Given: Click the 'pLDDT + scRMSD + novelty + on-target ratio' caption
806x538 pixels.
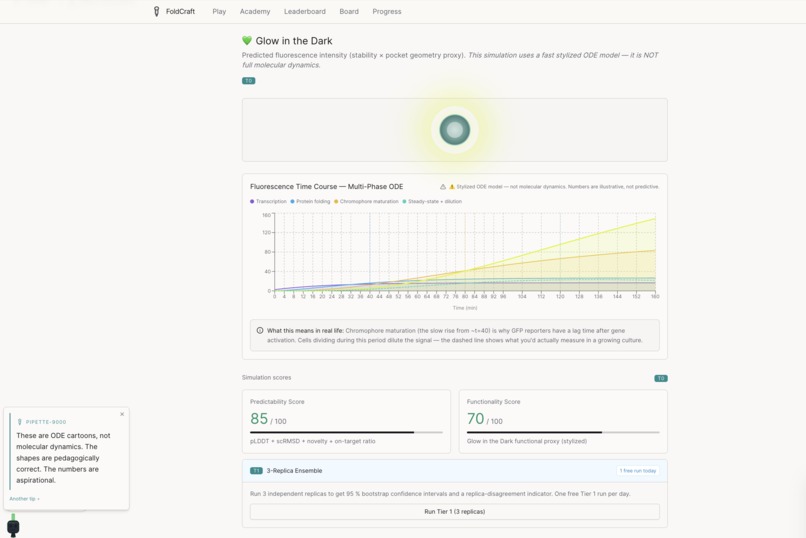Looking at the screenshot, I should [x=313, y=441].
